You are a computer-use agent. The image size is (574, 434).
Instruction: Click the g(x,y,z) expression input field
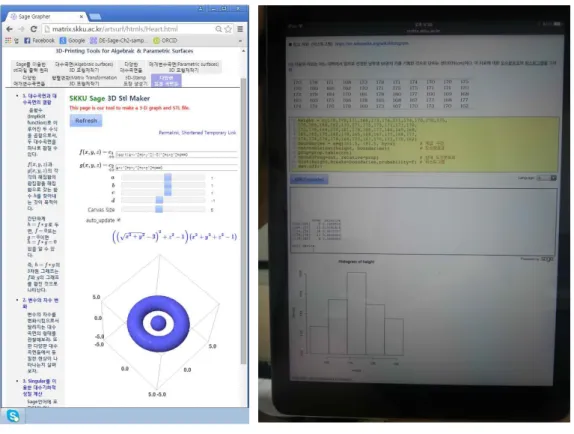176,167
